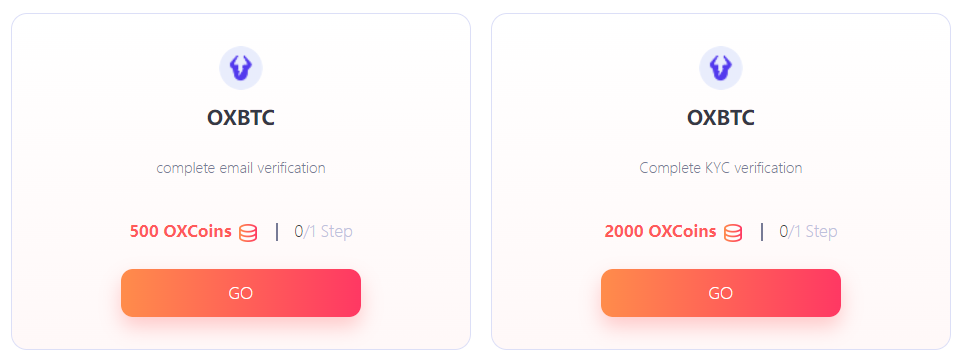Viewport: 961px width, 360px height.
Task: Click the word 'Step' in the email card
Action: click(x=335, y=232)
